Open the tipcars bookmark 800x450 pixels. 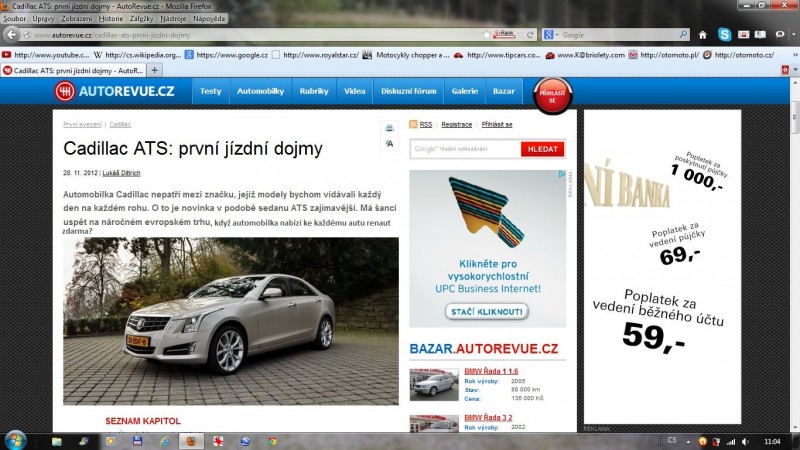(497, 55)
